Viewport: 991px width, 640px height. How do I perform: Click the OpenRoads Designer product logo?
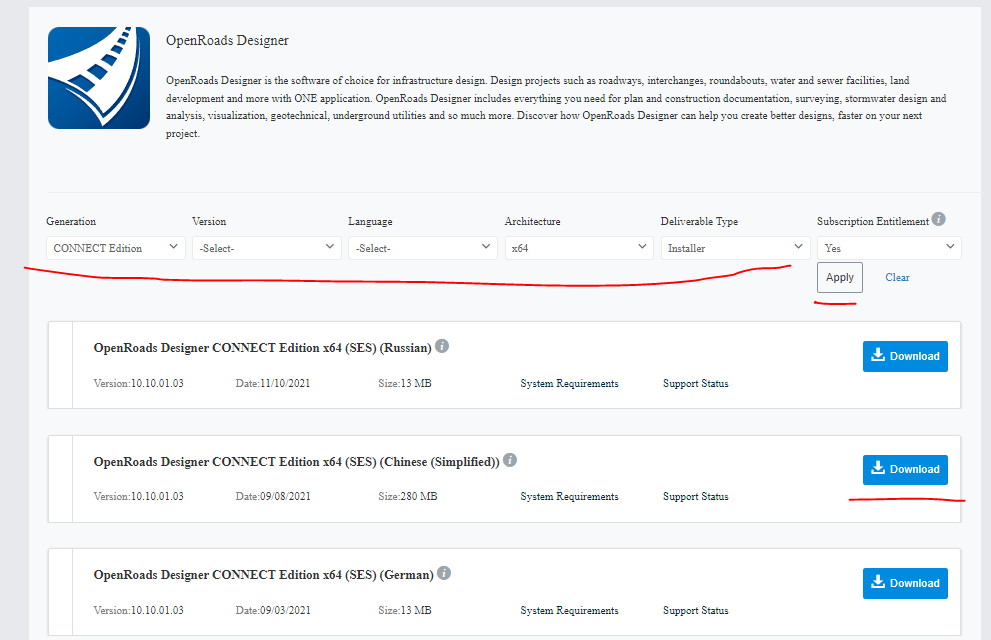[x=99, y=78]
